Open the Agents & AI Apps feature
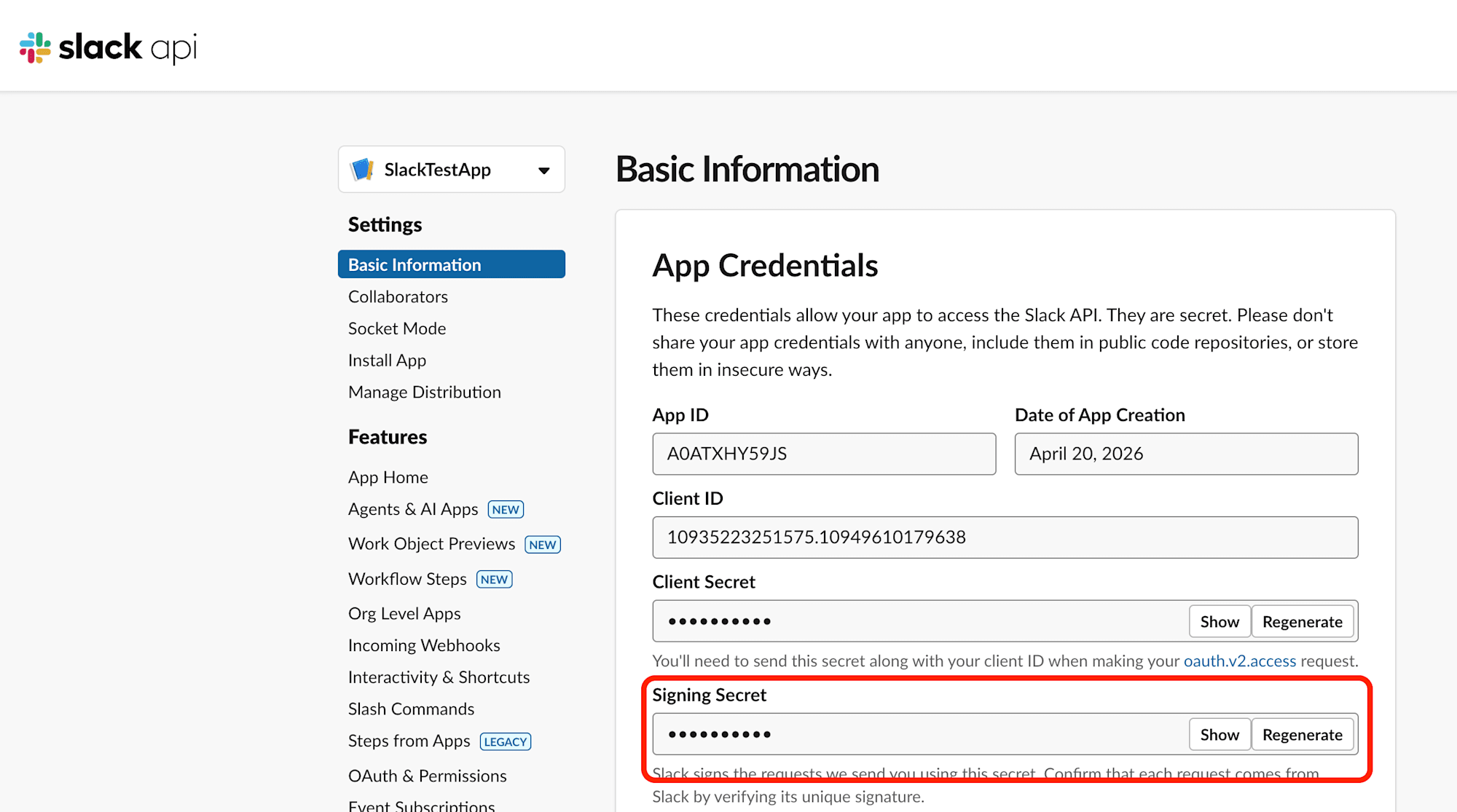The height and width of the screenshot is (812, 1457). pos(412,509)
